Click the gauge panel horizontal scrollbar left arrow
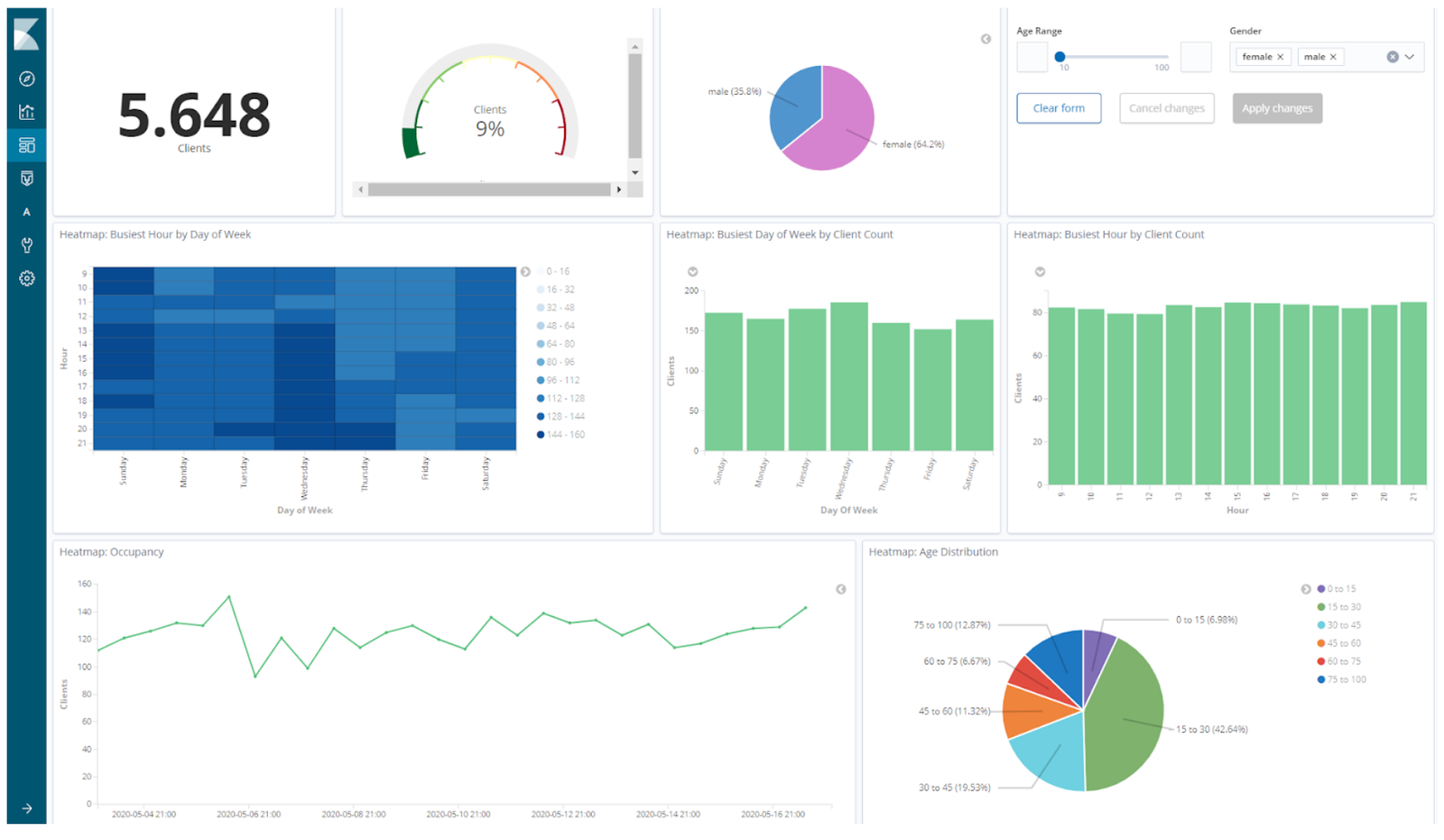The height and width of the screenshot is (840, 1444). click(x=361, y=189)
